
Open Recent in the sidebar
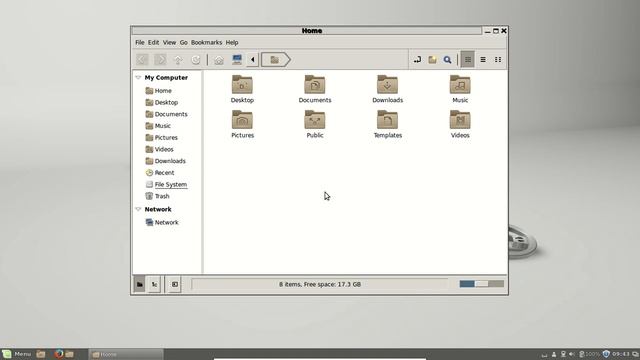click(x=160, y=173)
